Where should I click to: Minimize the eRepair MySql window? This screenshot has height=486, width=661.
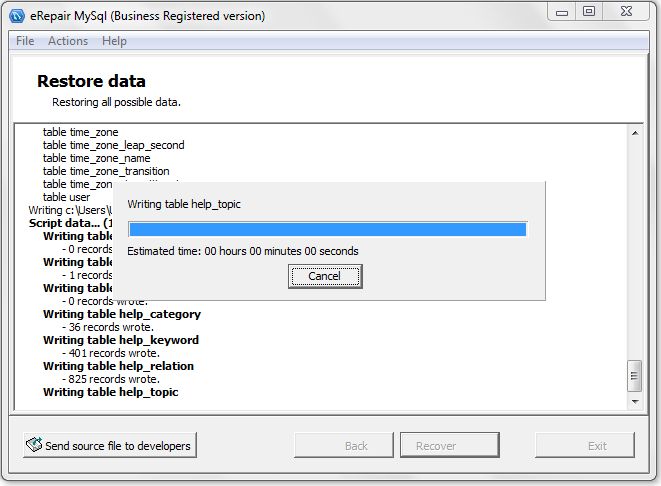(x=562, y=12)
